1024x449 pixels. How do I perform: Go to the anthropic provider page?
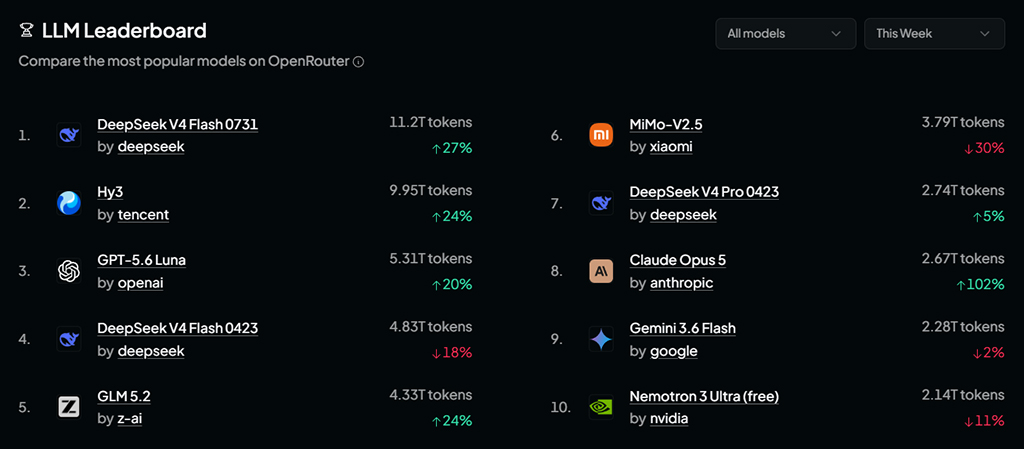(682, 283)
